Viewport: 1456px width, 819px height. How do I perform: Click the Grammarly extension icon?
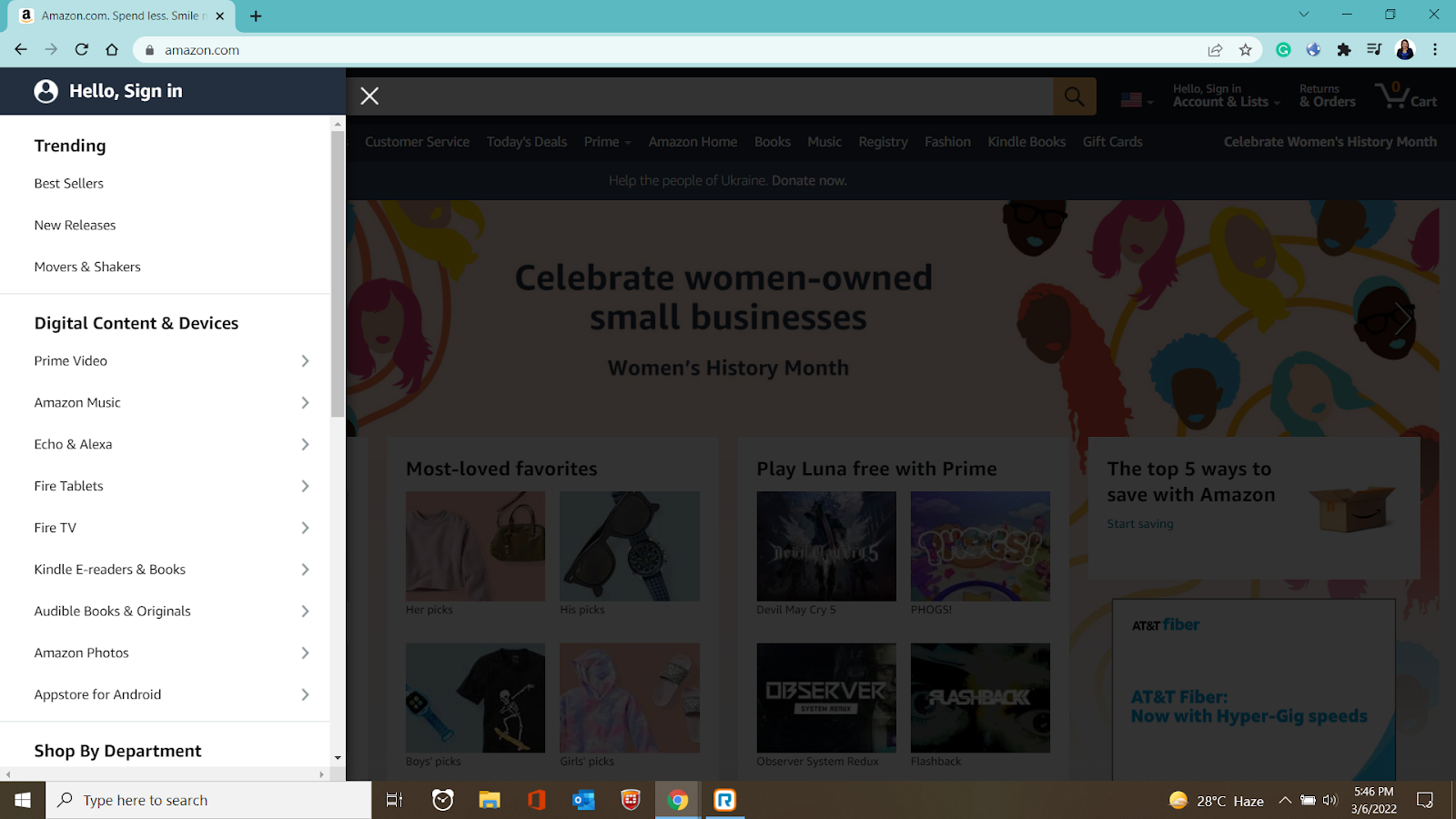click(x=1283, y=50)
